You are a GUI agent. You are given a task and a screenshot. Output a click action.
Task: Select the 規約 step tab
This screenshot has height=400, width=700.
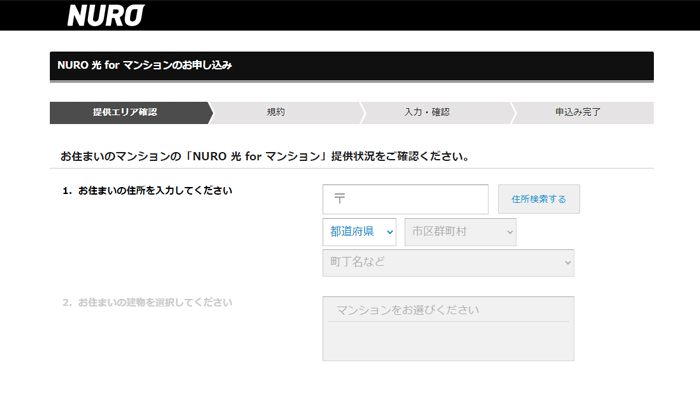[x=286, y=112]
